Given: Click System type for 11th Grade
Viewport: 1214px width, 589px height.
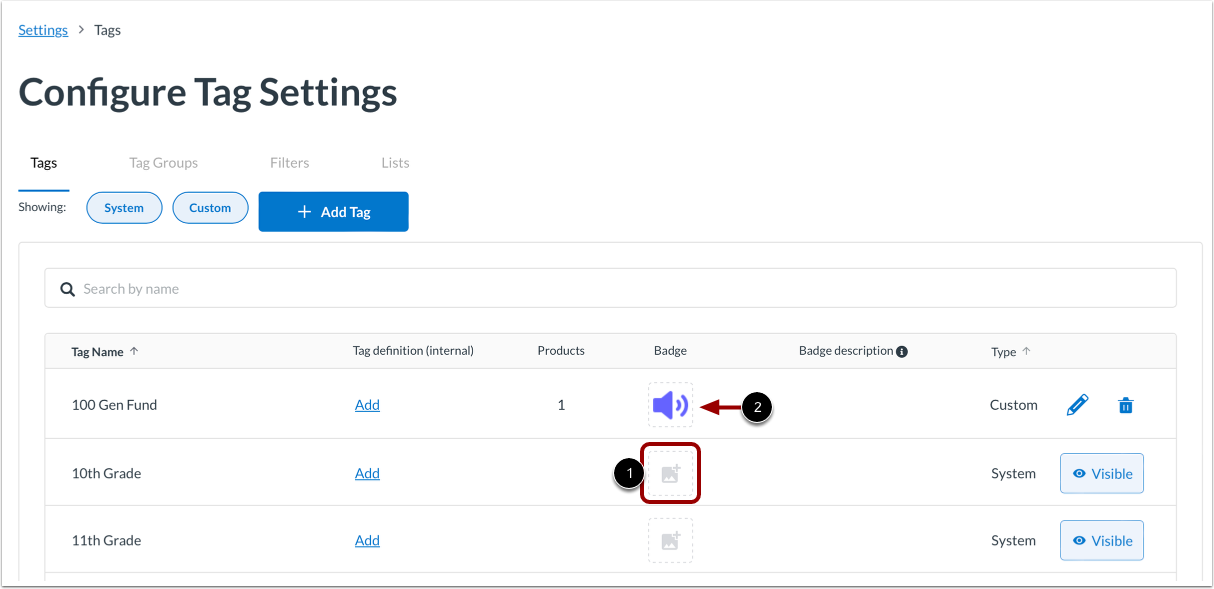Looking at the screenshot, I should point(1014,540).
